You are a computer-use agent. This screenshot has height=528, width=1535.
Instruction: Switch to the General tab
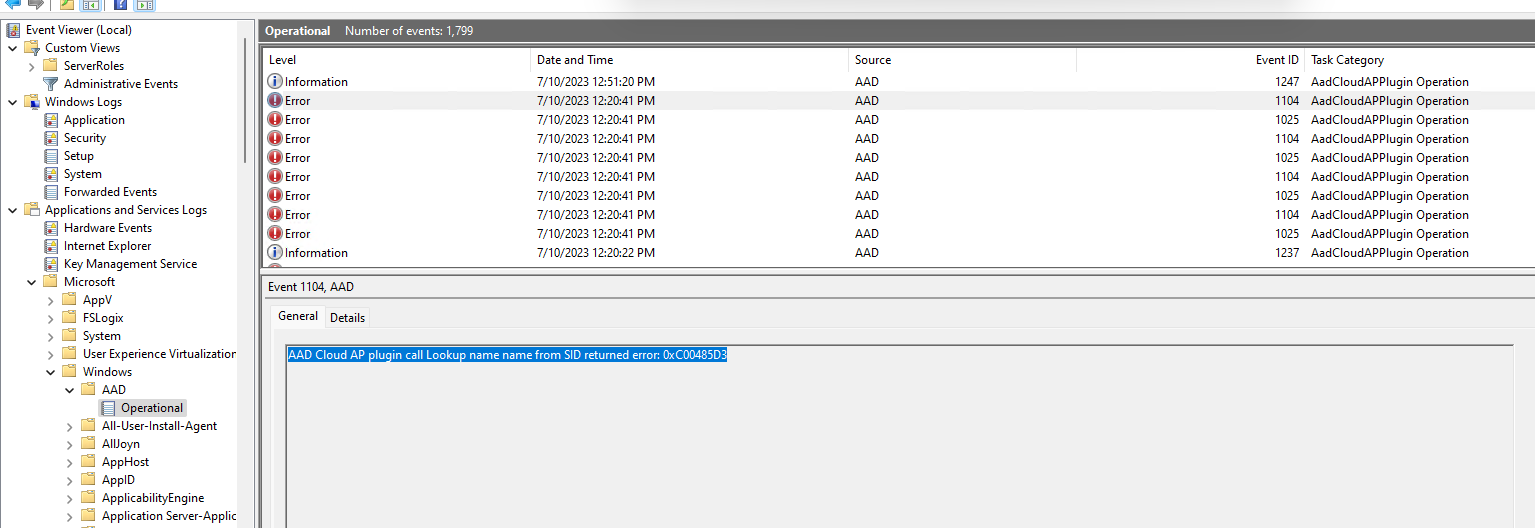tap(298, 316)
